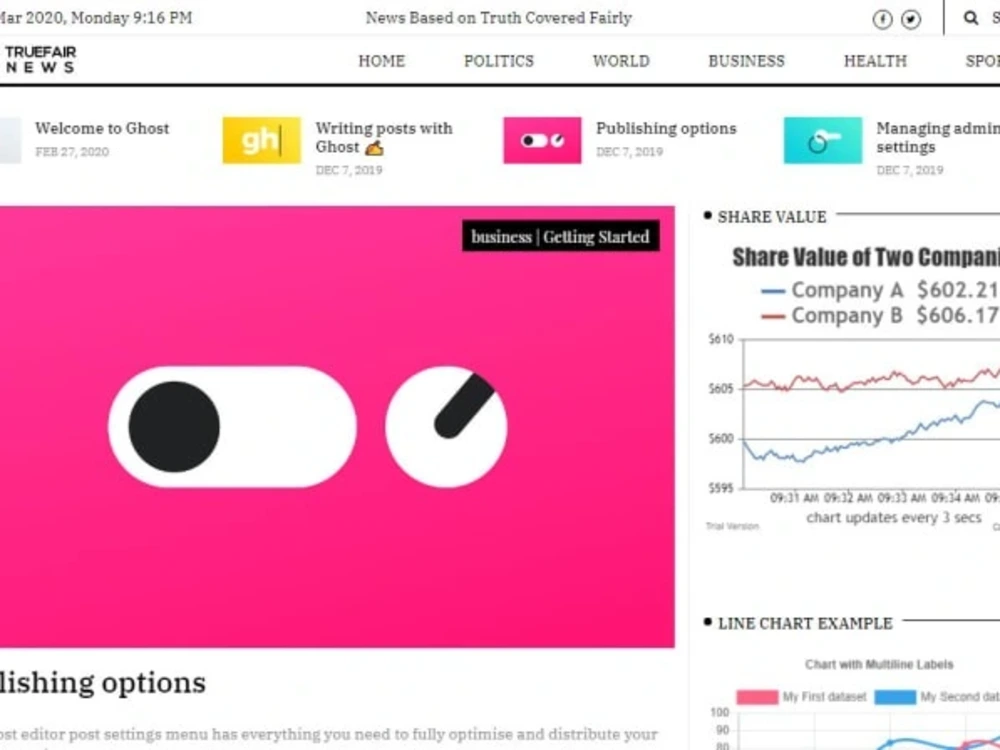Click the search magnifier icon

point(971,18)
